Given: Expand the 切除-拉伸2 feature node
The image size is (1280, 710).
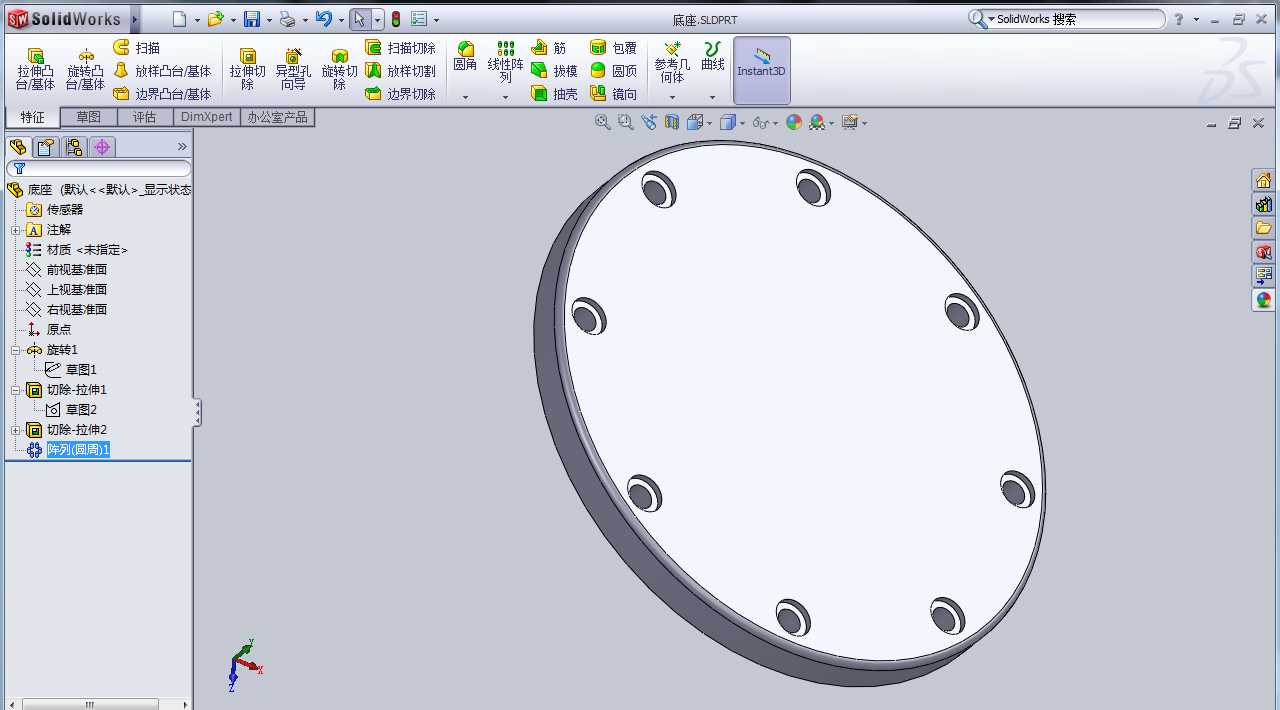Looking at the screenshot, I should click(x=16, y=430).
